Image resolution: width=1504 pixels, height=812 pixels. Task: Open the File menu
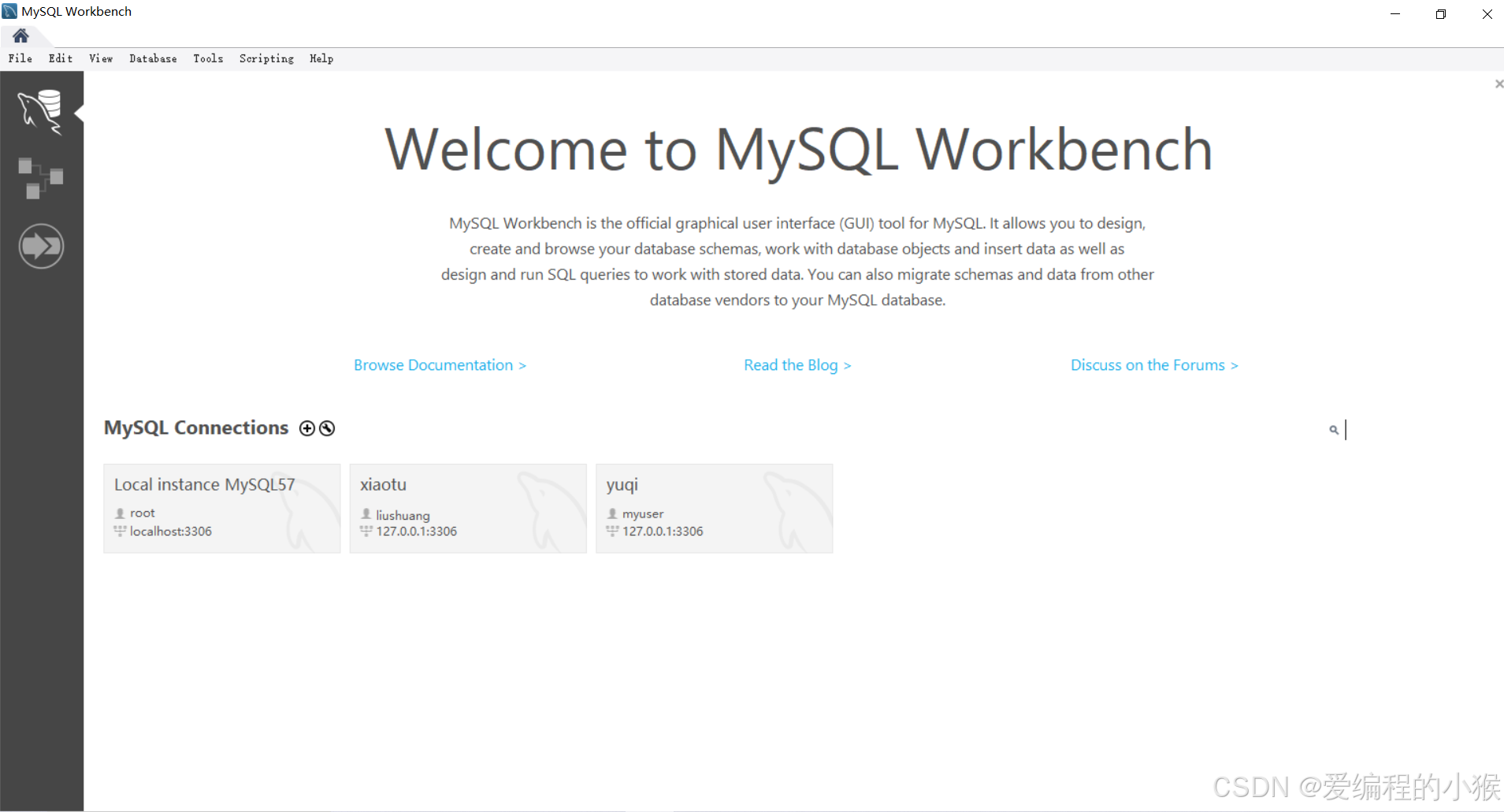click(20, 58)
